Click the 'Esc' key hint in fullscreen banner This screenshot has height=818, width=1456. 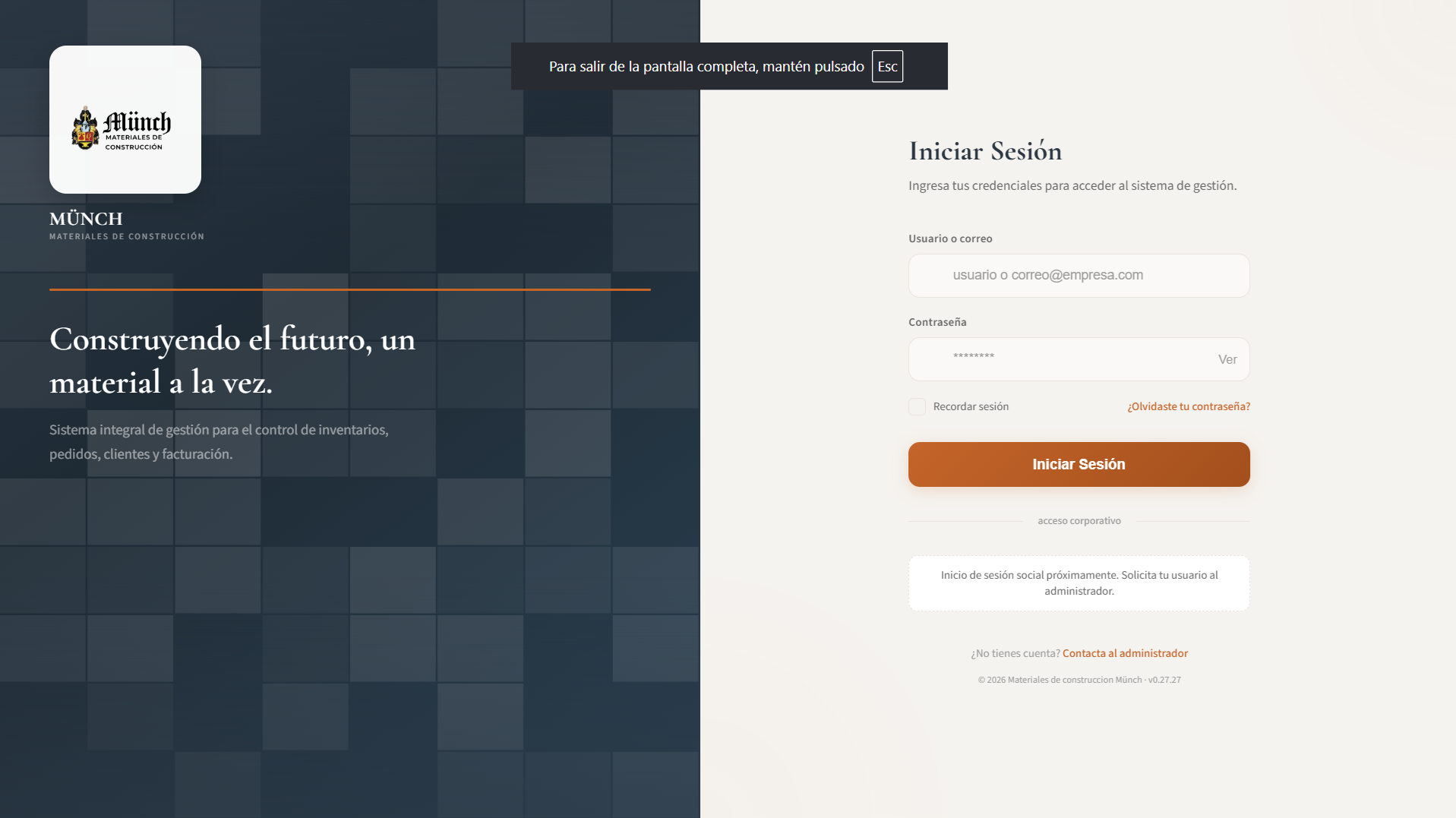pos(887,66)
